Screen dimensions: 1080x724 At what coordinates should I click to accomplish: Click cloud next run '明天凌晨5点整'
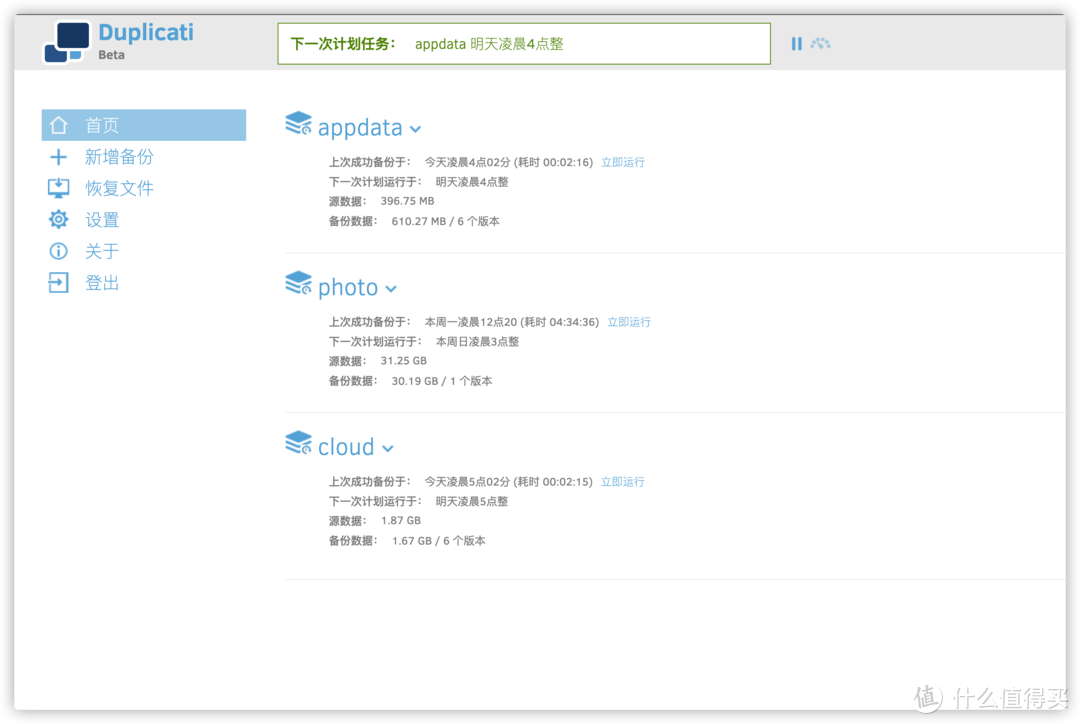472,501
